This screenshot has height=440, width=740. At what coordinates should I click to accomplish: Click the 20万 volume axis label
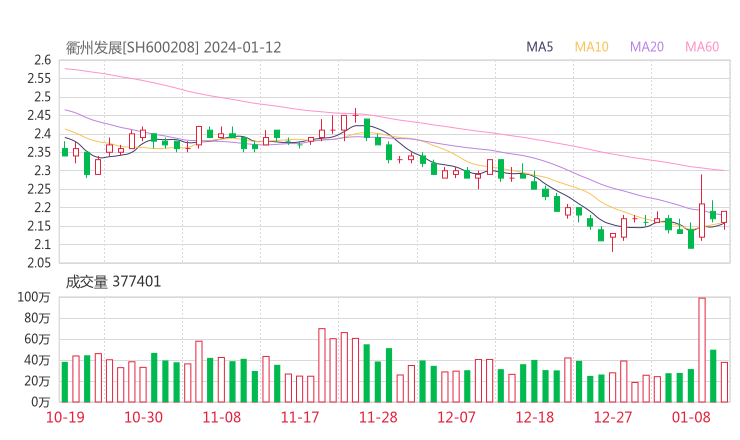[37, 381]
